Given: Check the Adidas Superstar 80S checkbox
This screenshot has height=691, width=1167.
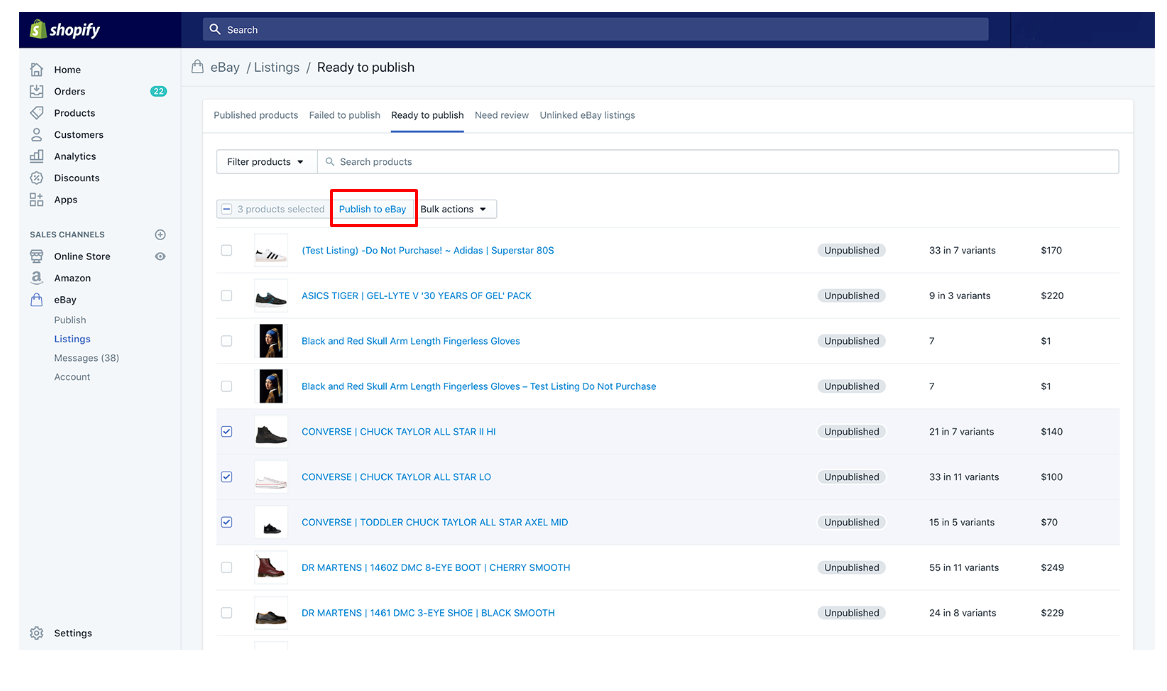Looking at the screenshot, I should (x=226, y=250).
